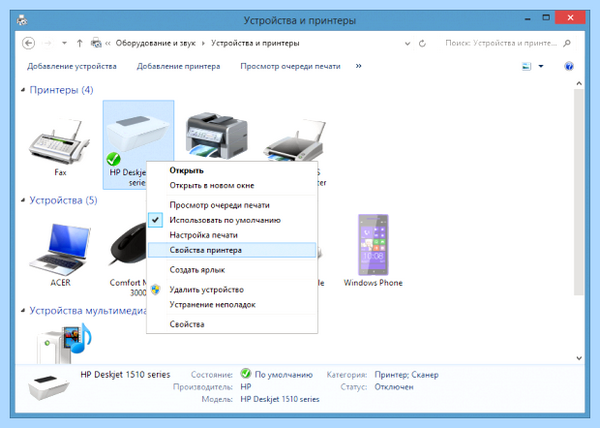Click the search devices input field
600x428 pixels.
[501, 43]
